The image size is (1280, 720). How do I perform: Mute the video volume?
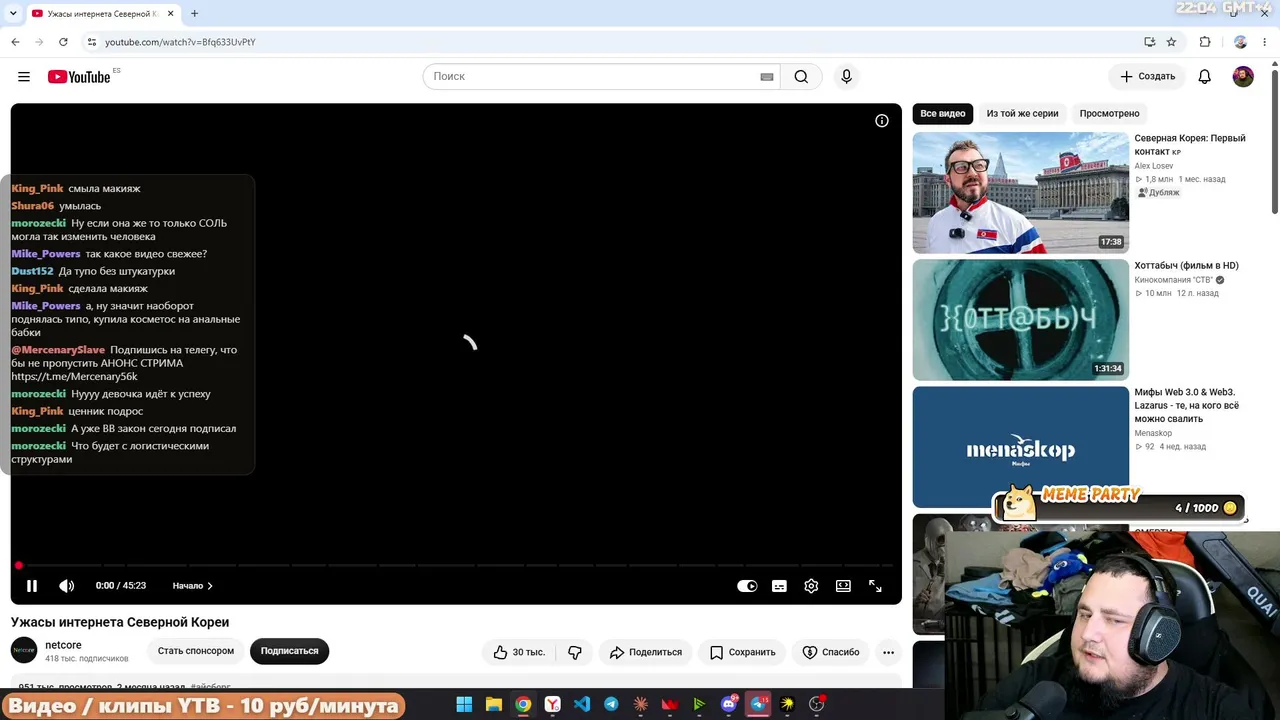point(66,586)
